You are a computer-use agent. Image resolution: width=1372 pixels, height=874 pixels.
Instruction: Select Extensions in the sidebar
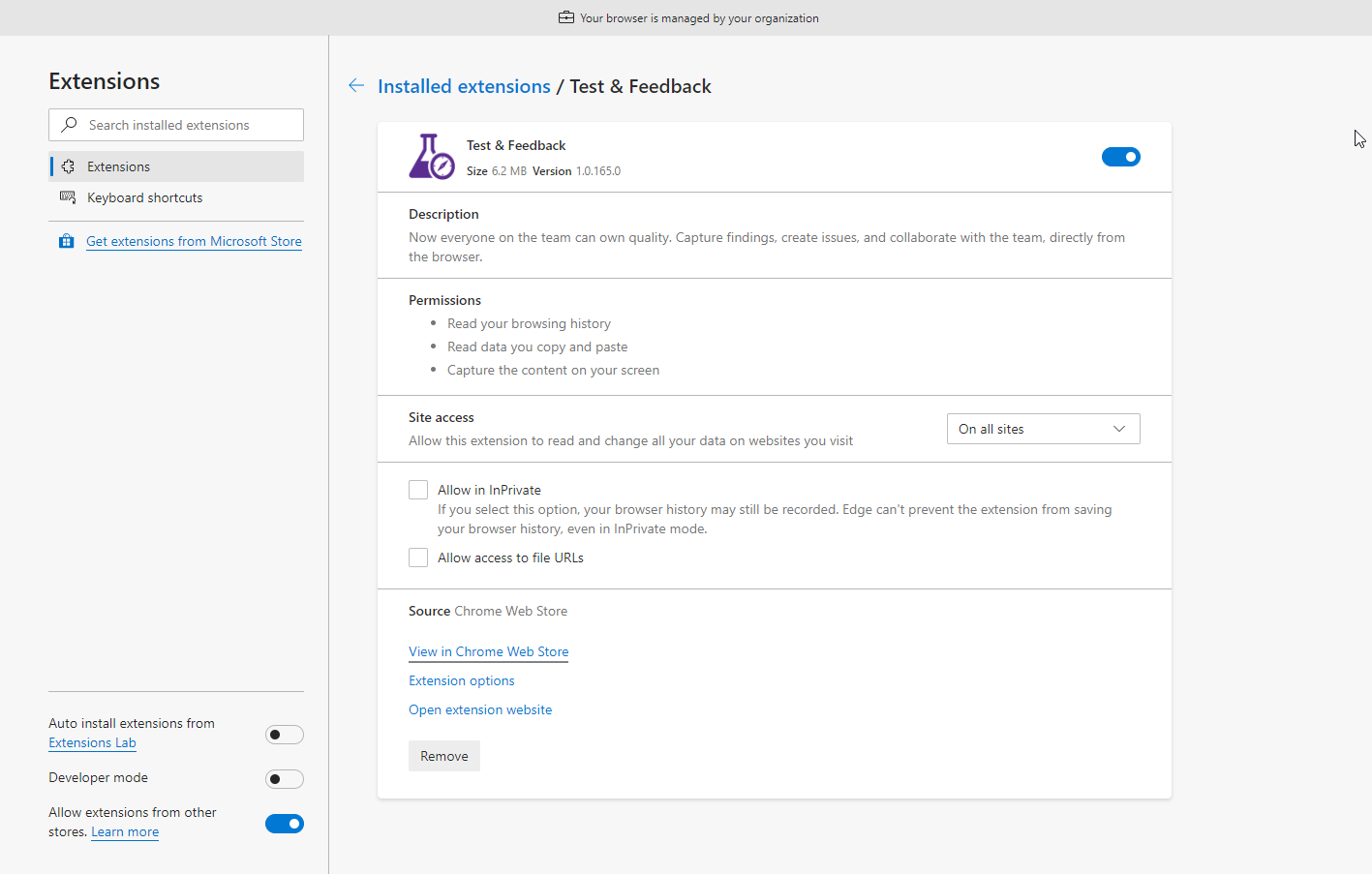point(119,166)
